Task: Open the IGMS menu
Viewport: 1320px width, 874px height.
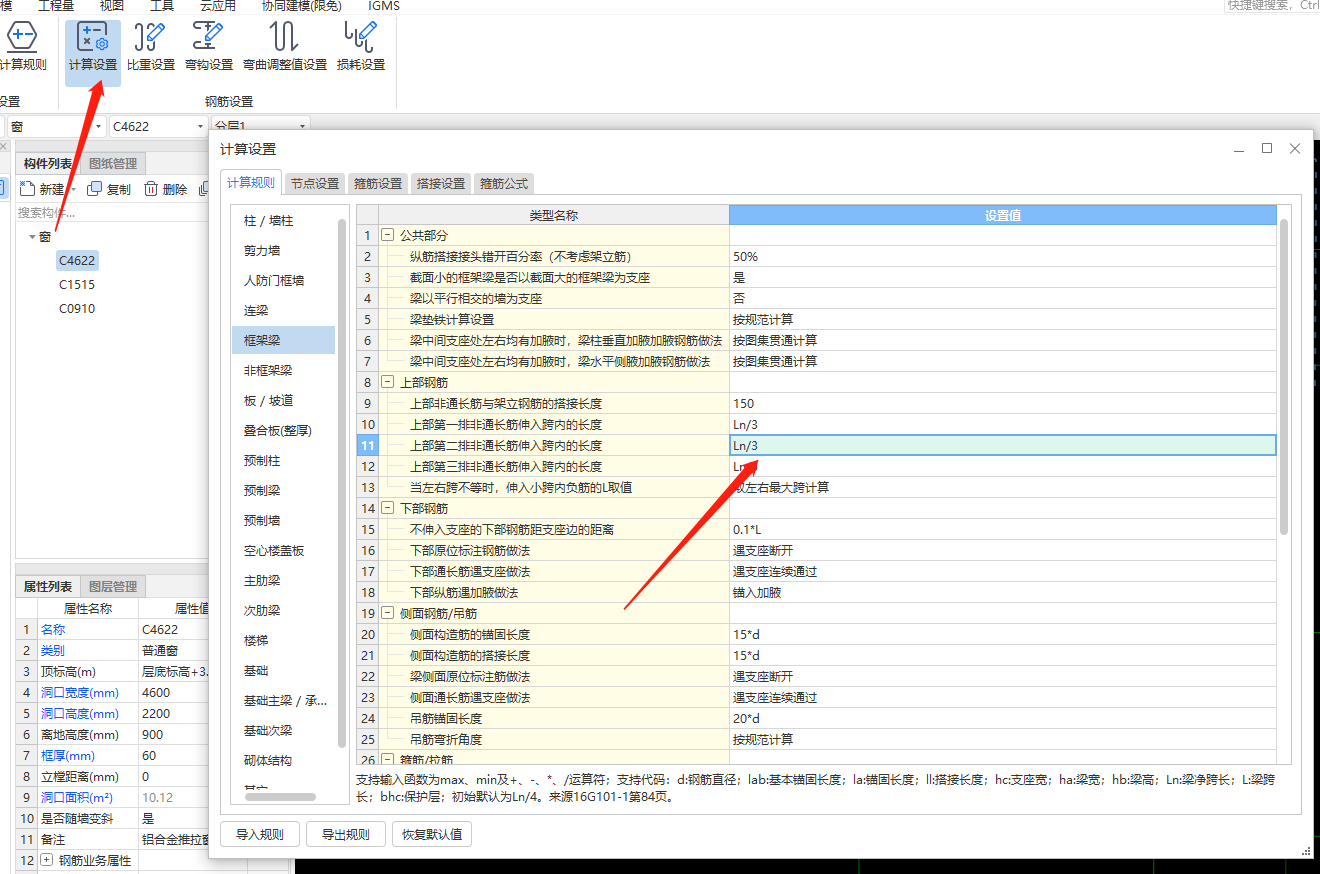Action: 384,6
